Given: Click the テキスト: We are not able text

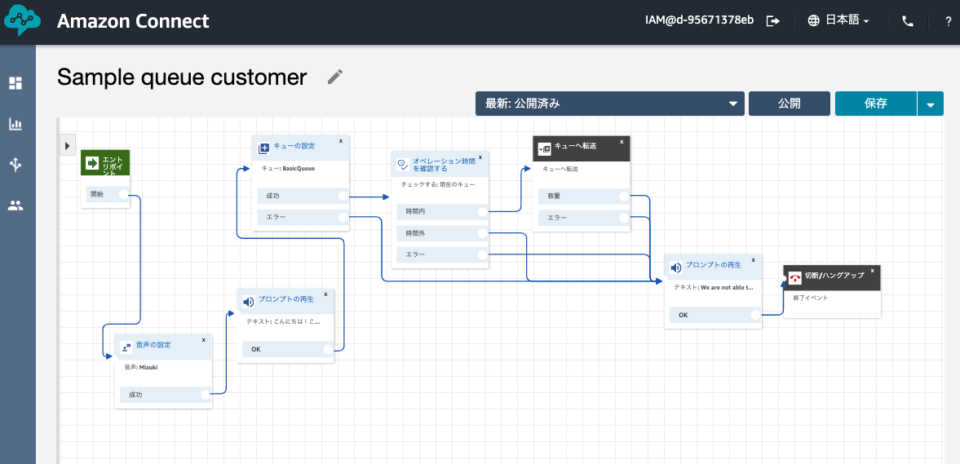Looking at the screenshot, I should pos(714,286).
